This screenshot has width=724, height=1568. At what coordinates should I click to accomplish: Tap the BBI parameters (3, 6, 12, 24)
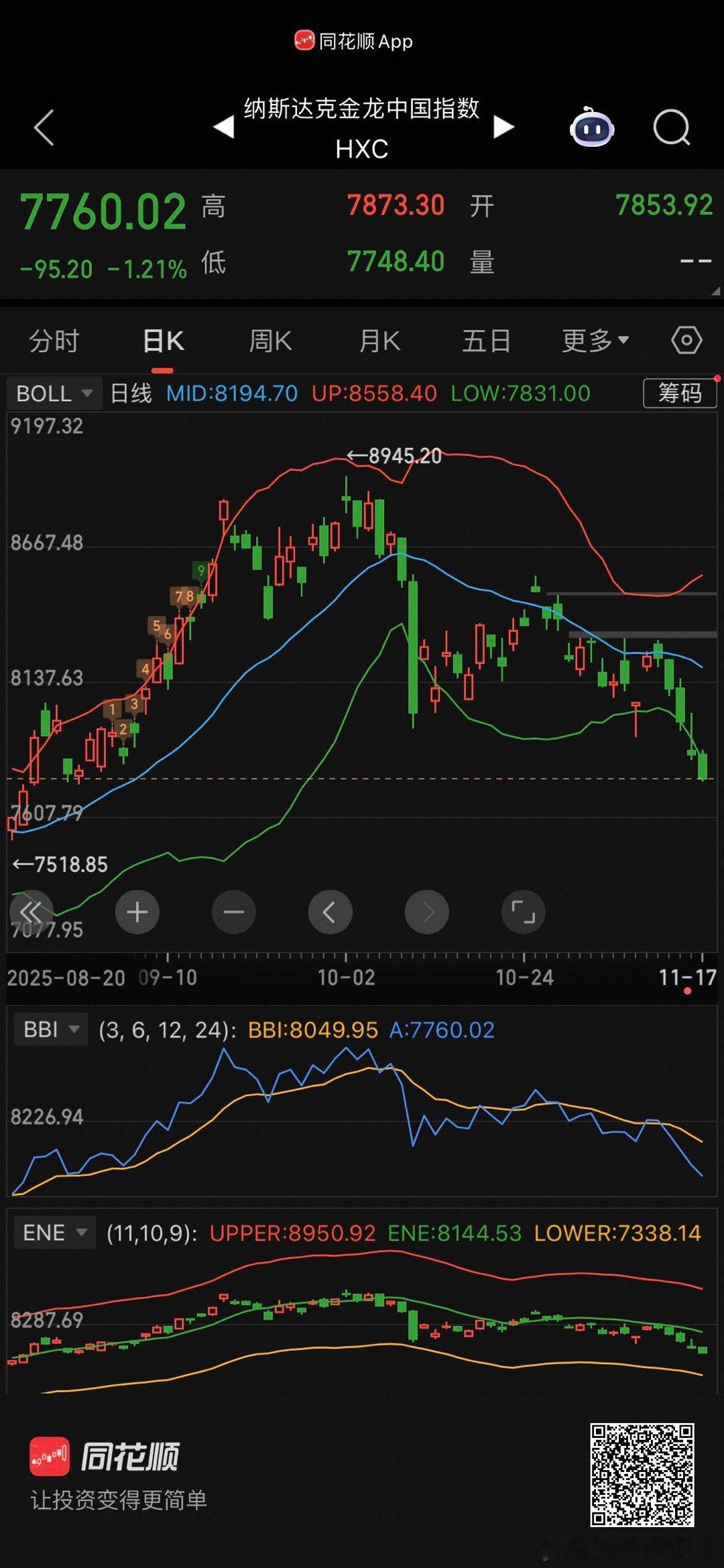[168, 1029]
